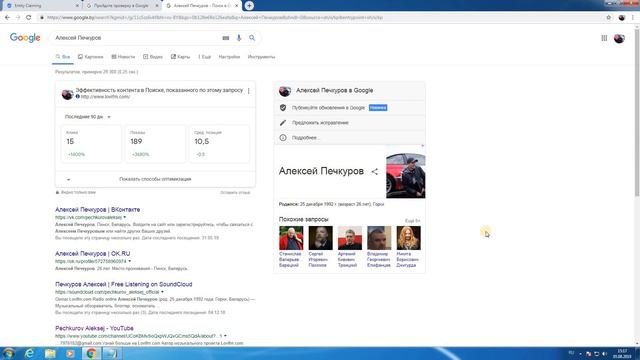
Task: Open Алексей Печкуров | ВКонтакте result
Action: tap(98, 209)
